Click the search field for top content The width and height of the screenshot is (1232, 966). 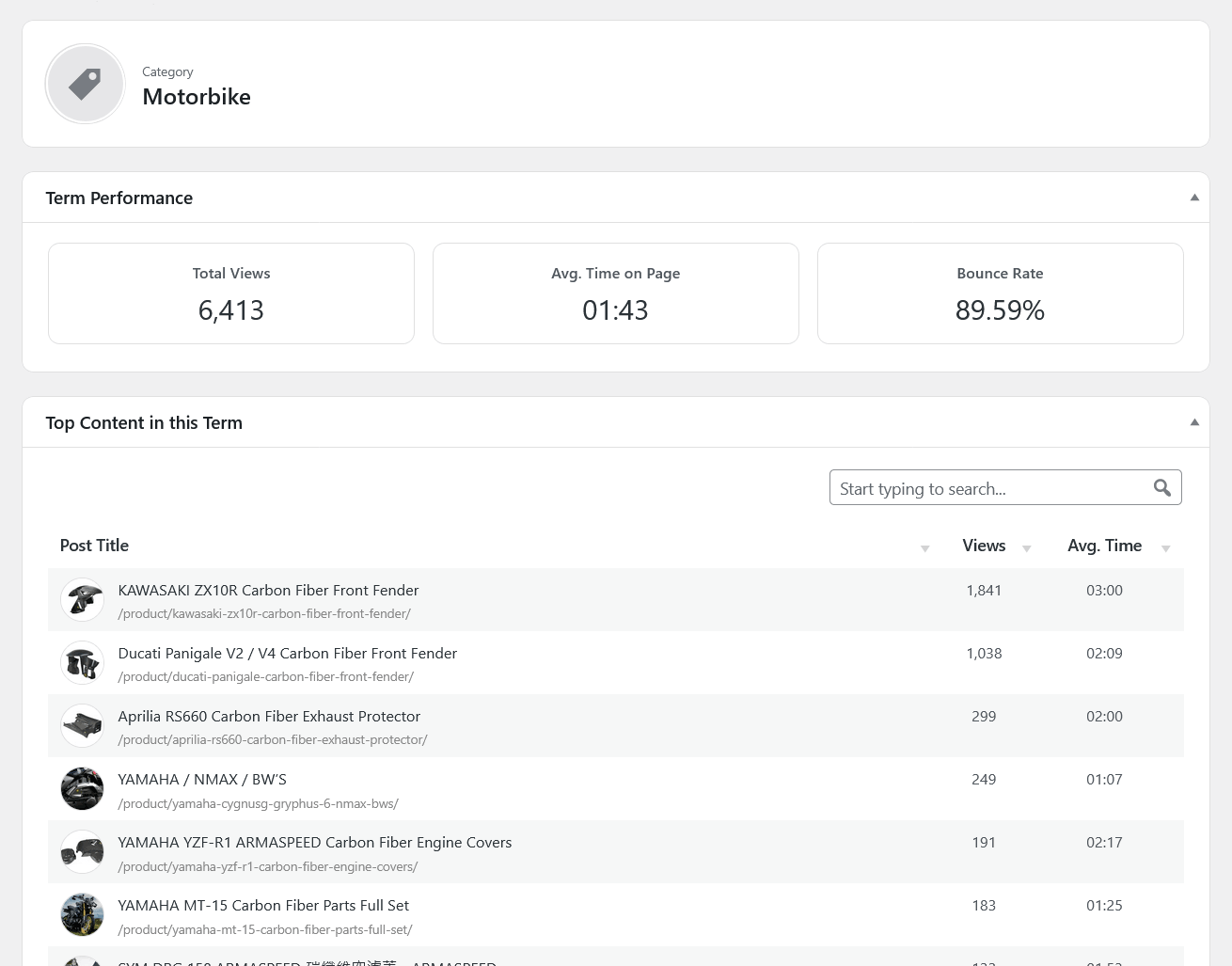pyautogui.click(x=1005, y=487)
